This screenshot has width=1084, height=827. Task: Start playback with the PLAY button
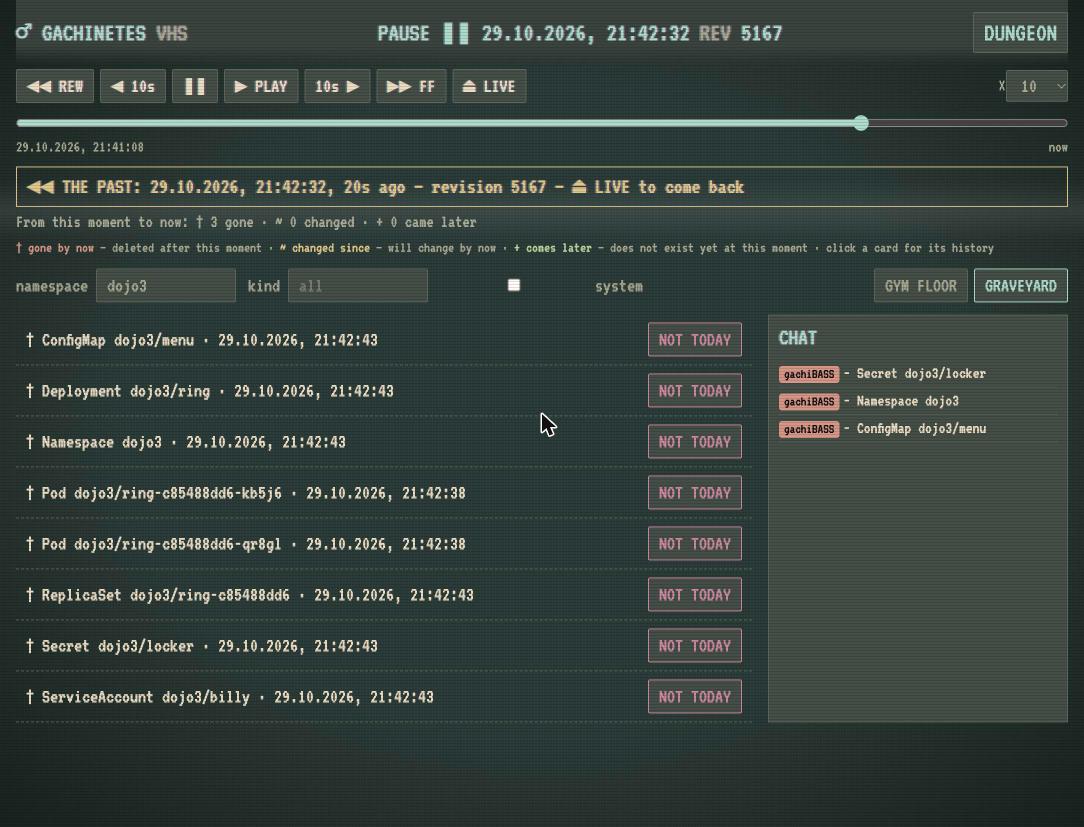261,86
